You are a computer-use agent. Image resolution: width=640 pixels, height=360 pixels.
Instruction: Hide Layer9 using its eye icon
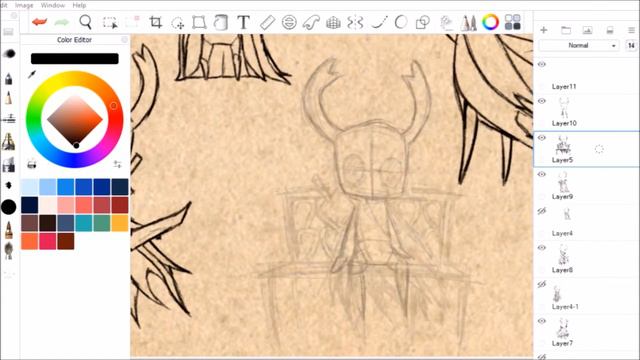coord(542,174)
